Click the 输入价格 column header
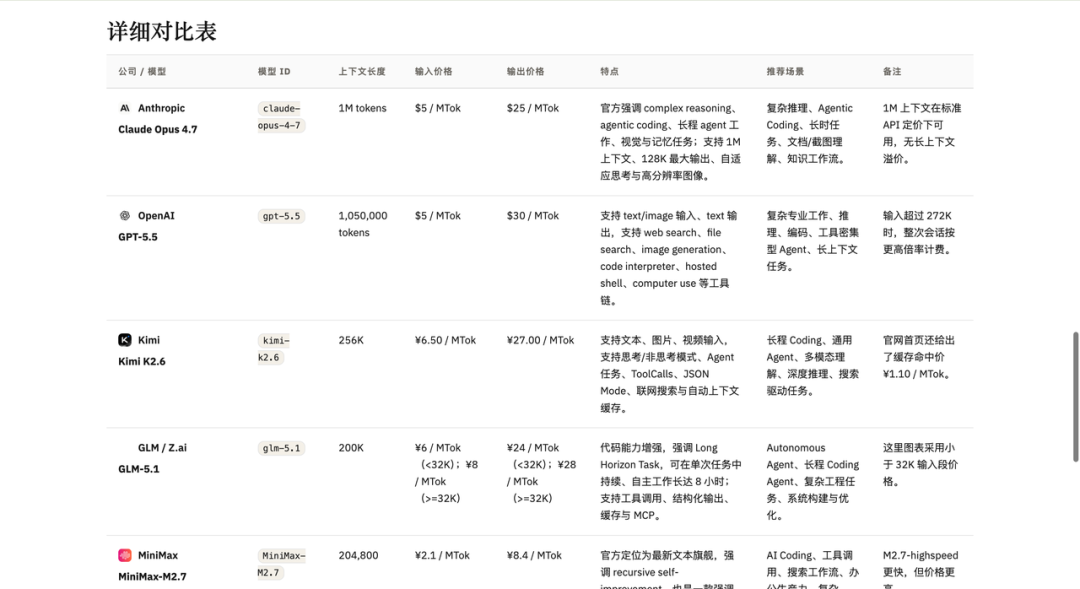 433,72
